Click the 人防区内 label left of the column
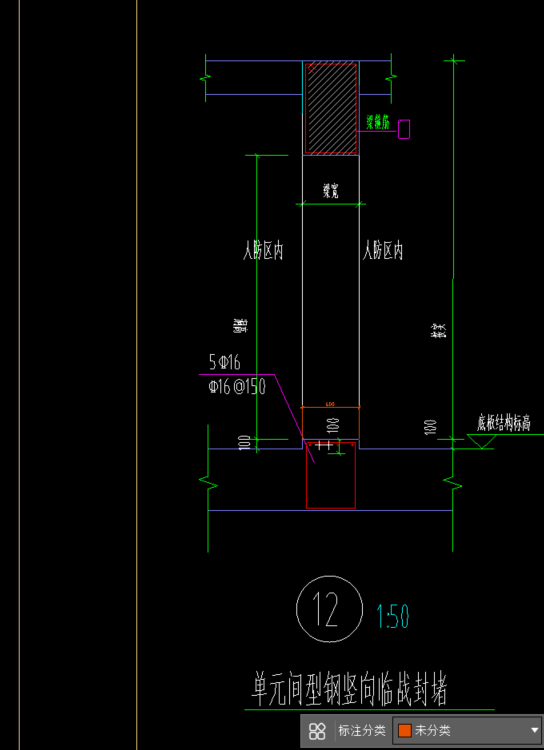The height and width of the screenshot is (750, 544). point(263,250)
